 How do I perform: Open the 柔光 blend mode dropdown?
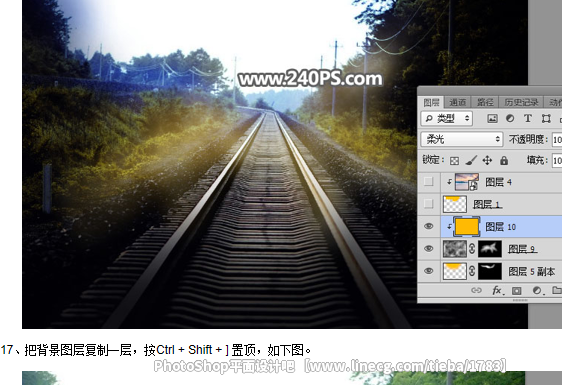pyautogui.click(x=462, y=139)
